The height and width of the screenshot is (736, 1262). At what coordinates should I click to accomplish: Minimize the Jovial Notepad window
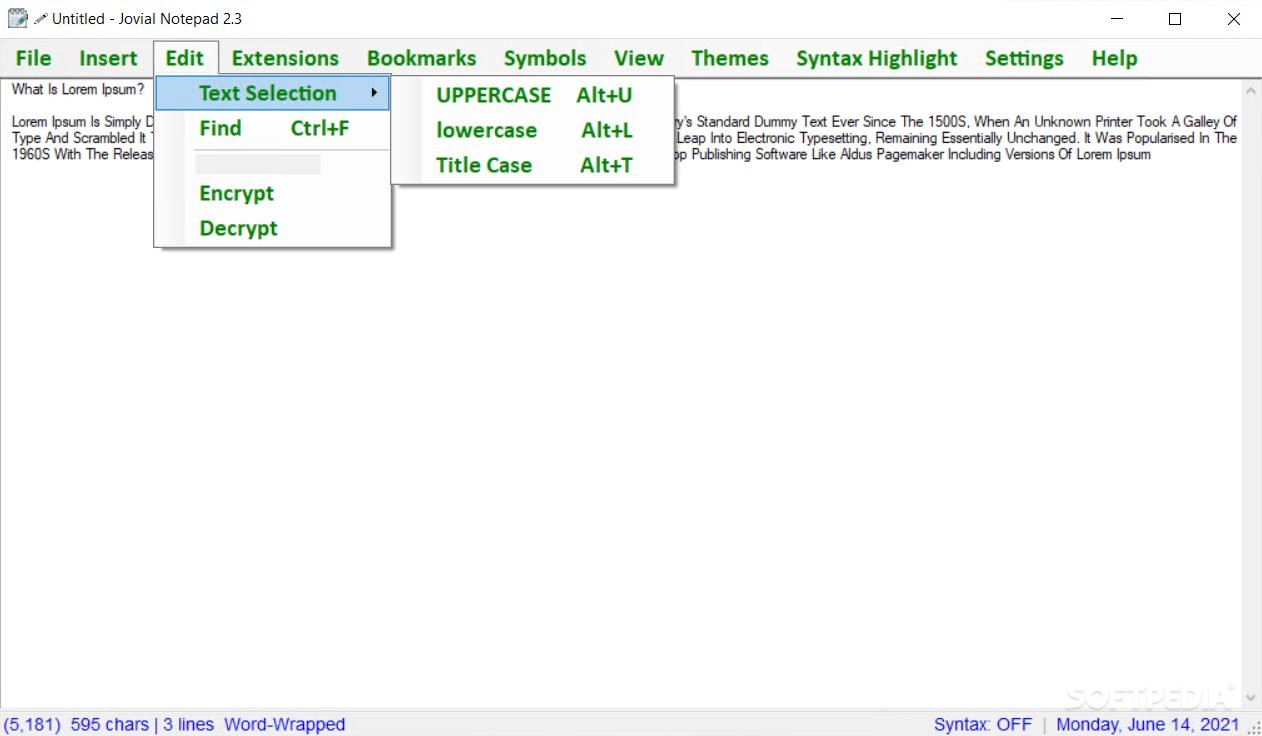[1117, 19]
